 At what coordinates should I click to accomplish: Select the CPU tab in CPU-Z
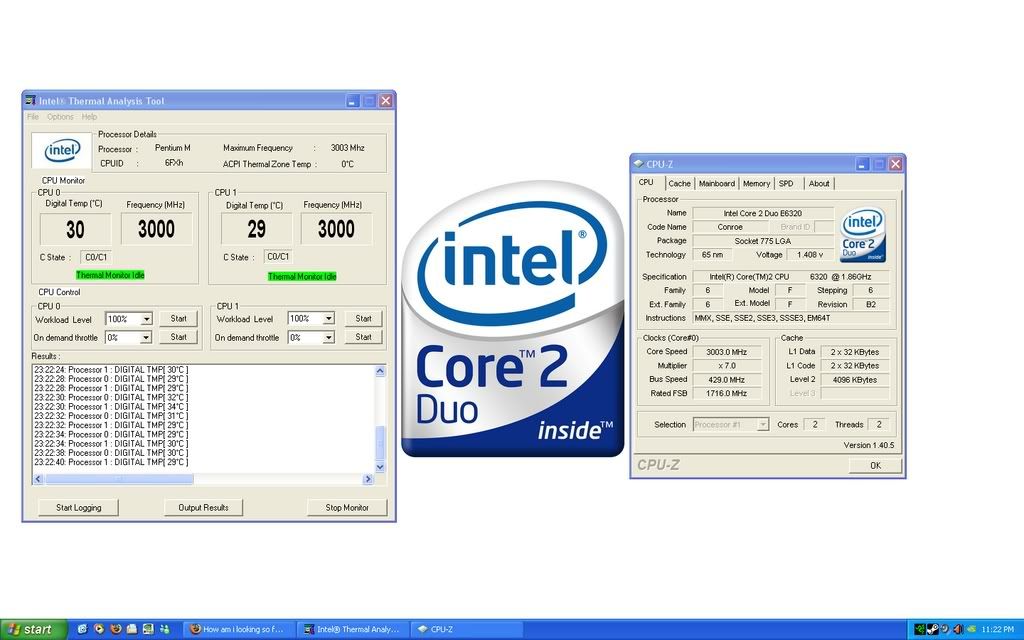coord(646,182)
